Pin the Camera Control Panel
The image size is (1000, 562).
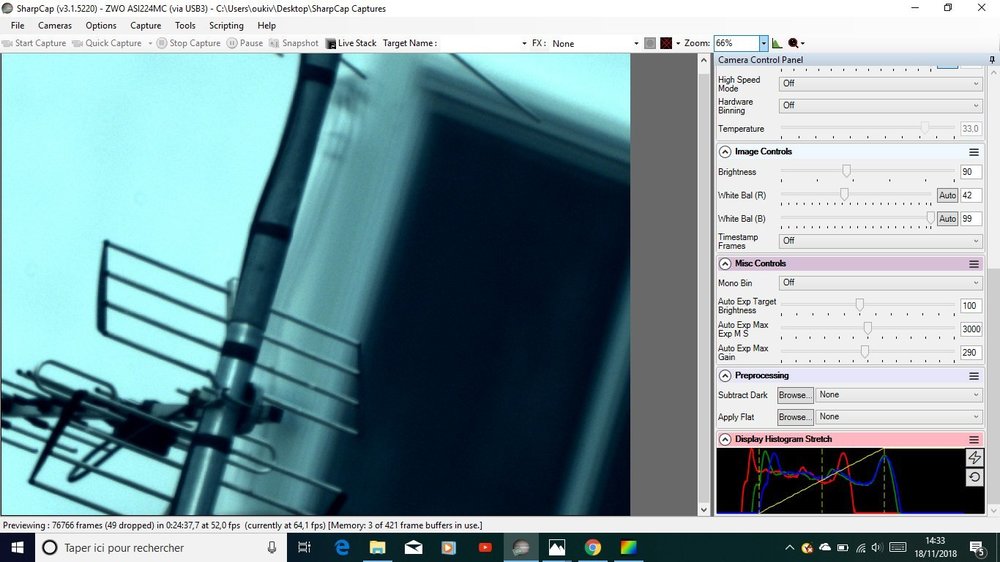pos(992,59)
